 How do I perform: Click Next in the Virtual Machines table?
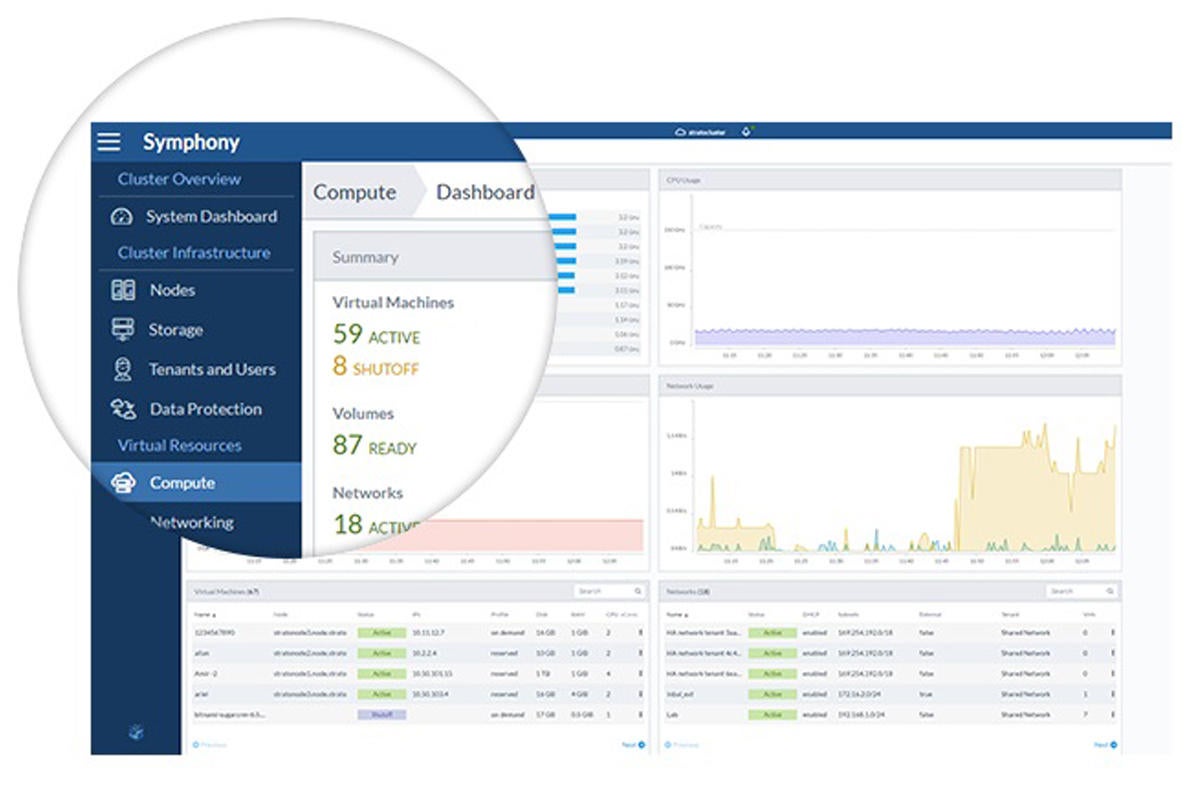[634, 745]
